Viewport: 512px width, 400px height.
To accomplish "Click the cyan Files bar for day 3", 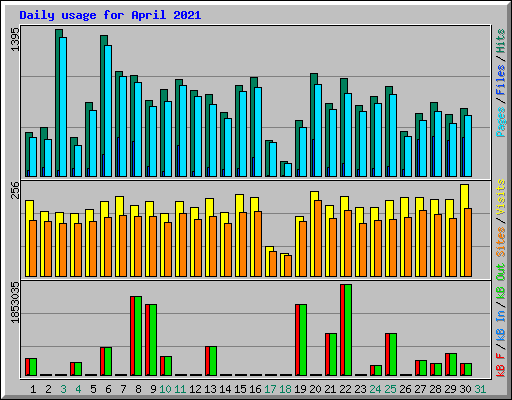I will pyautogui.click(x=63, y=107).
